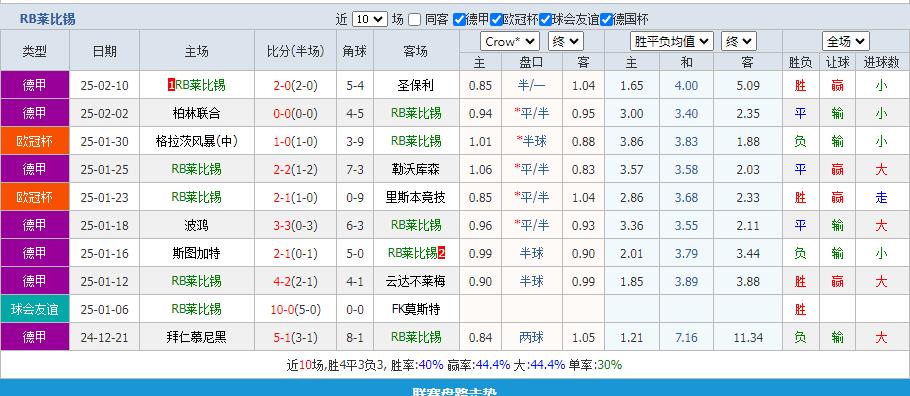
Task: Open the 终 dropdown next to Crow*
Action: (x=566, y=42)
